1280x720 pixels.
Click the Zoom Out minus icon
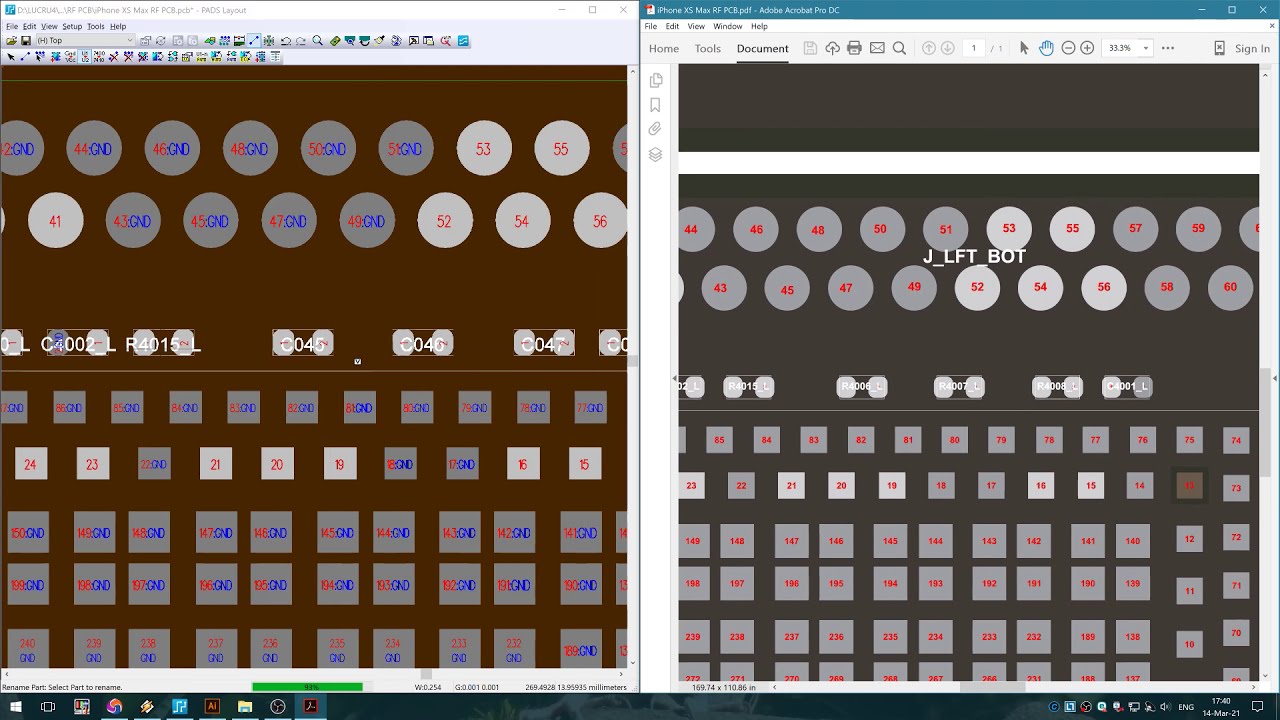pyautogui.click(x=1068, y=48)
